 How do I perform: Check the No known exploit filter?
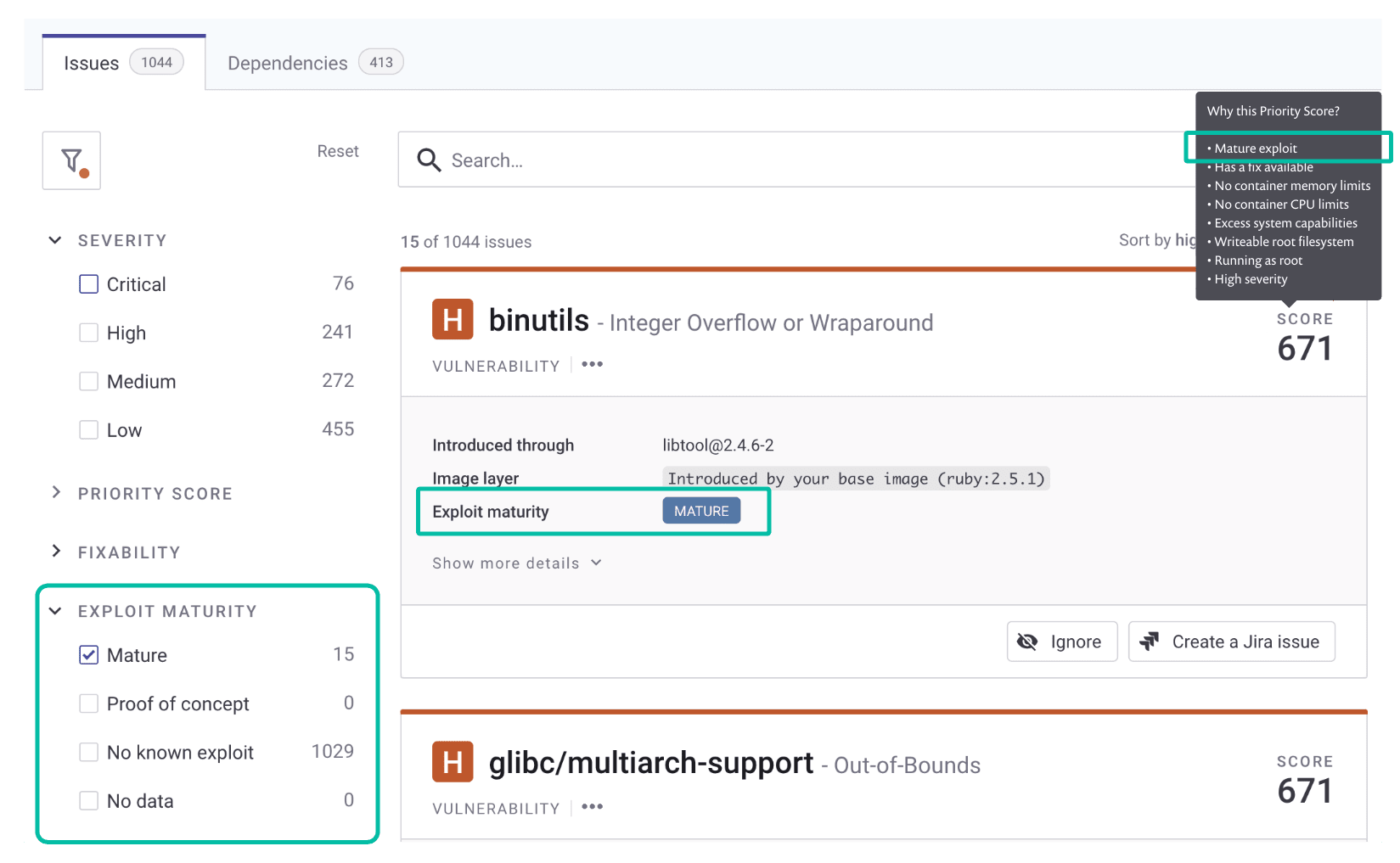pos(89,753)
